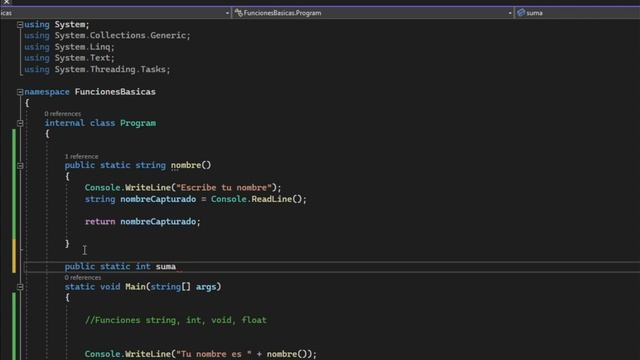Screen dimensions: 640x360
Task: Click System.Text using line
Action: [69, 58]
